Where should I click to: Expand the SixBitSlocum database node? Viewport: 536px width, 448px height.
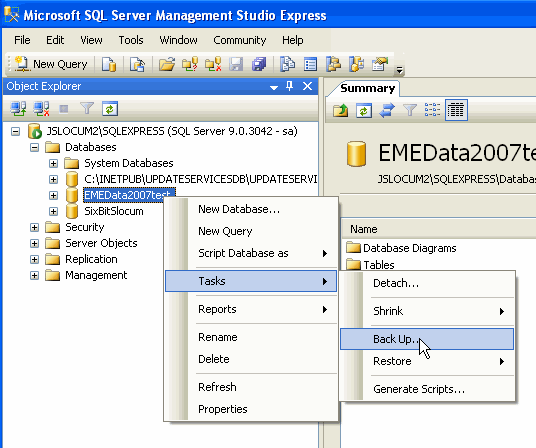pyautogui.click(x=53, y=211)
